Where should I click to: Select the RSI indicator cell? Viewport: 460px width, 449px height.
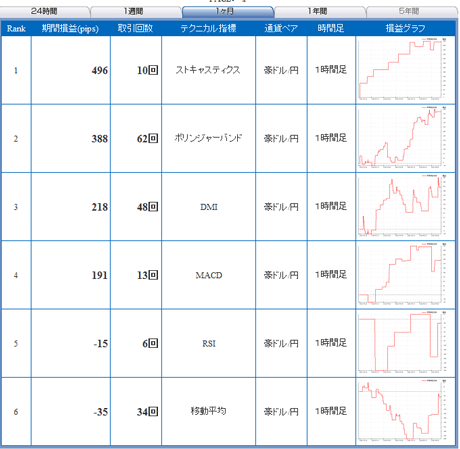click(209, 344)
